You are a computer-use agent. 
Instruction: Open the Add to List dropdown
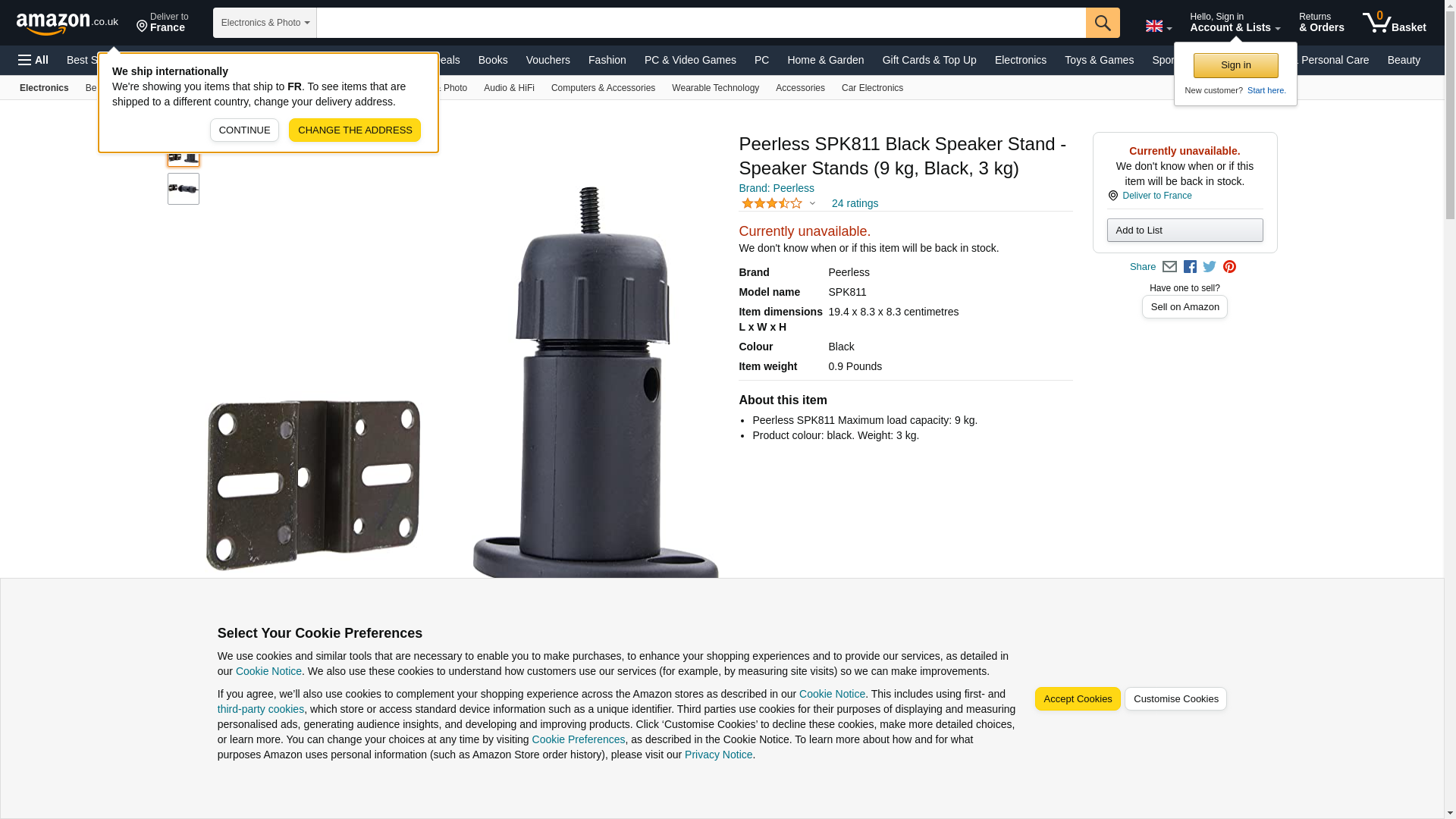[x=1185, y=231]
